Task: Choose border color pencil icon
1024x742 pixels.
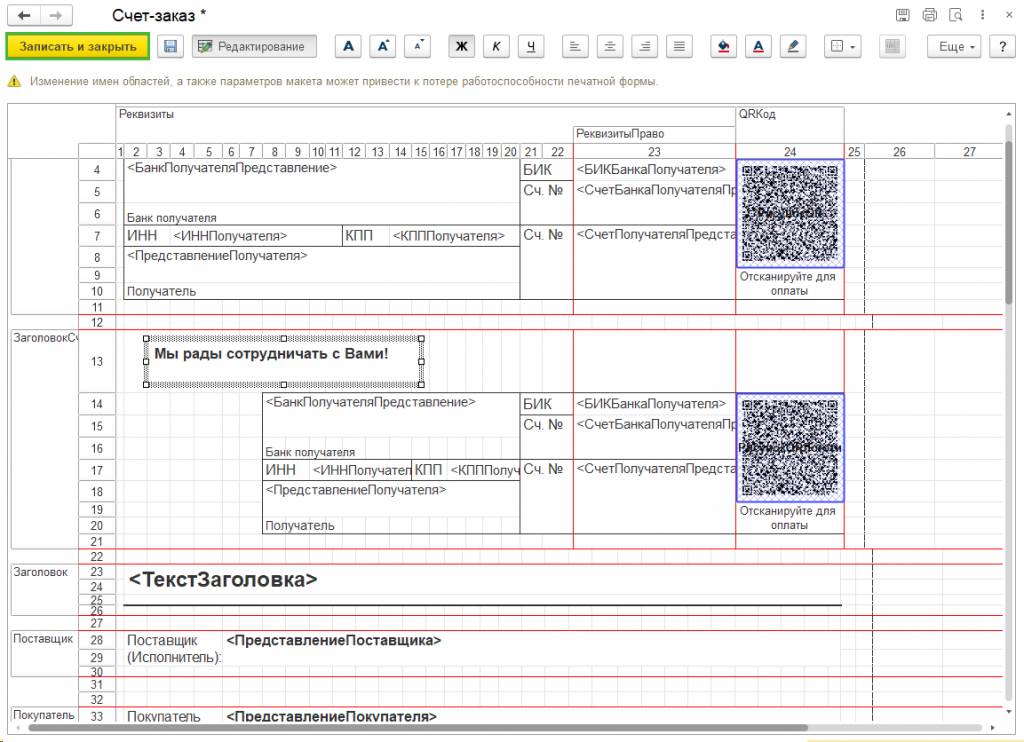Action: point(793,46)
